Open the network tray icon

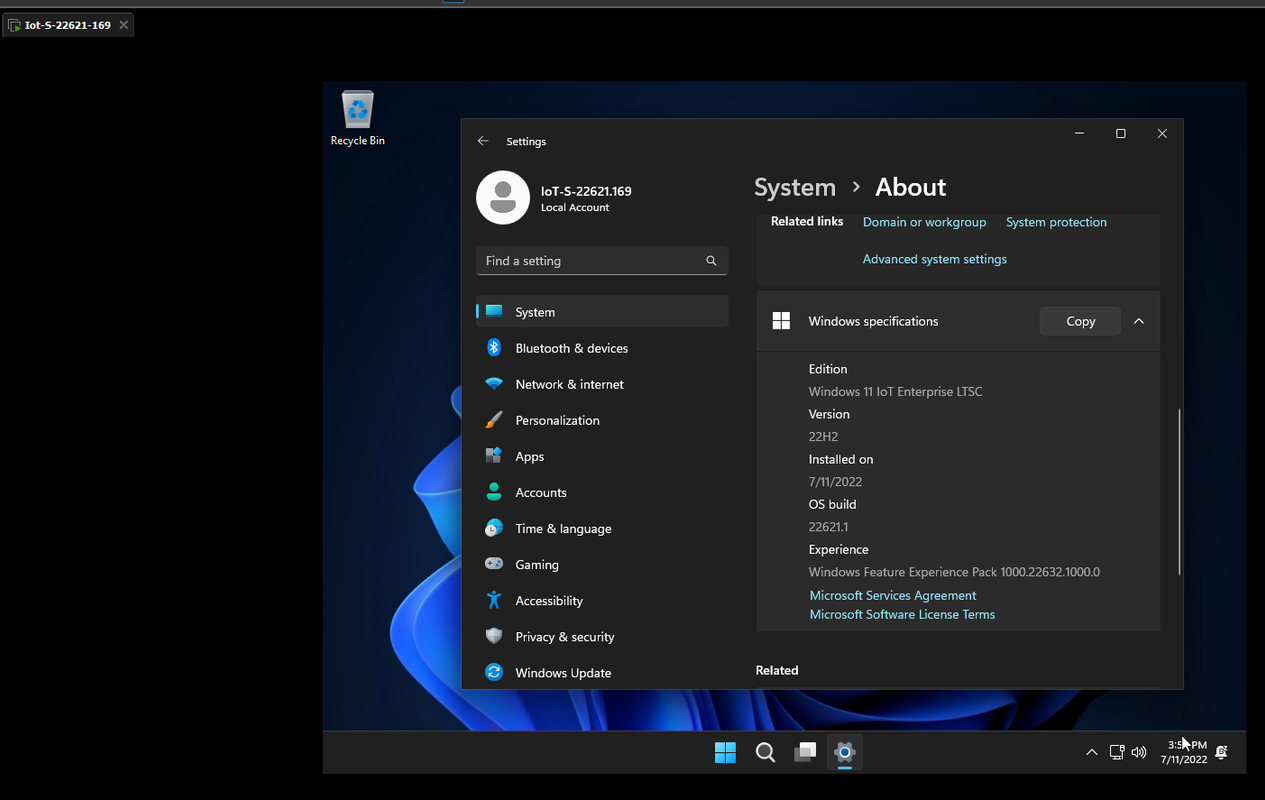click(1117, 752)
